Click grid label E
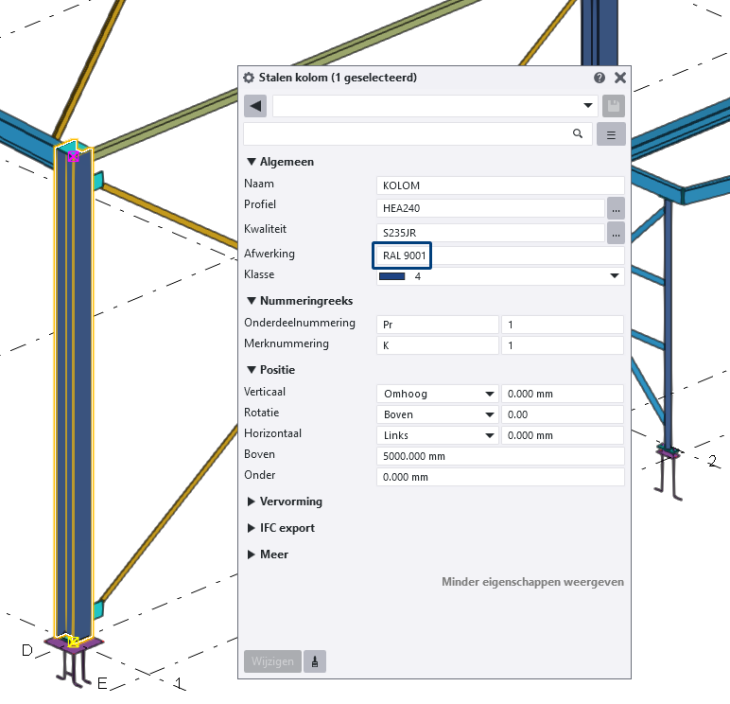 [x=102, y=684]
